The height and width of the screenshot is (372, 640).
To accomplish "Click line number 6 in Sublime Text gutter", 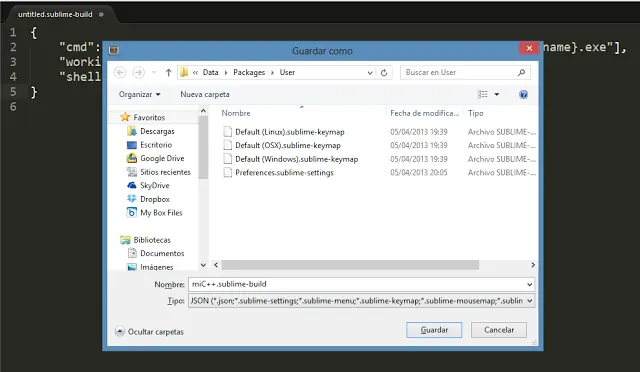I will click(13, 107).
